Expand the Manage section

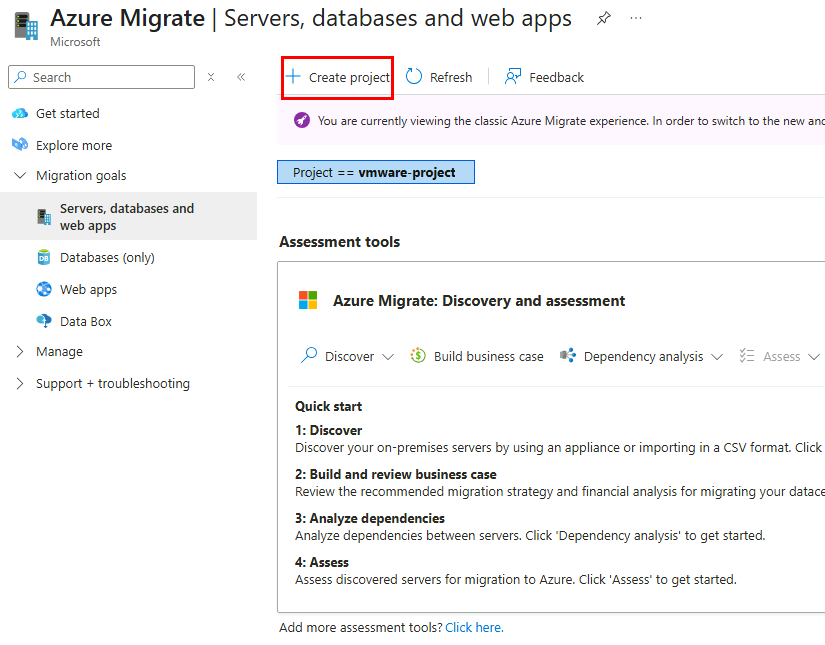(x=20, y=351)
